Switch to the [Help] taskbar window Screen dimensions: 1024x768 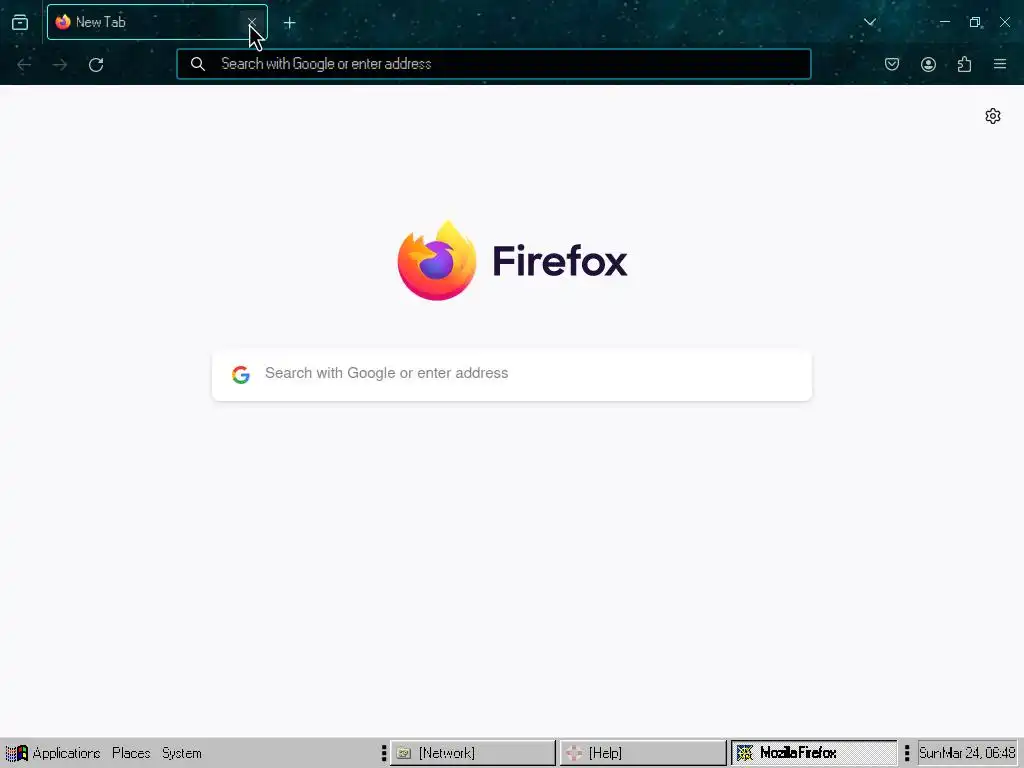(x=643, y=753)
